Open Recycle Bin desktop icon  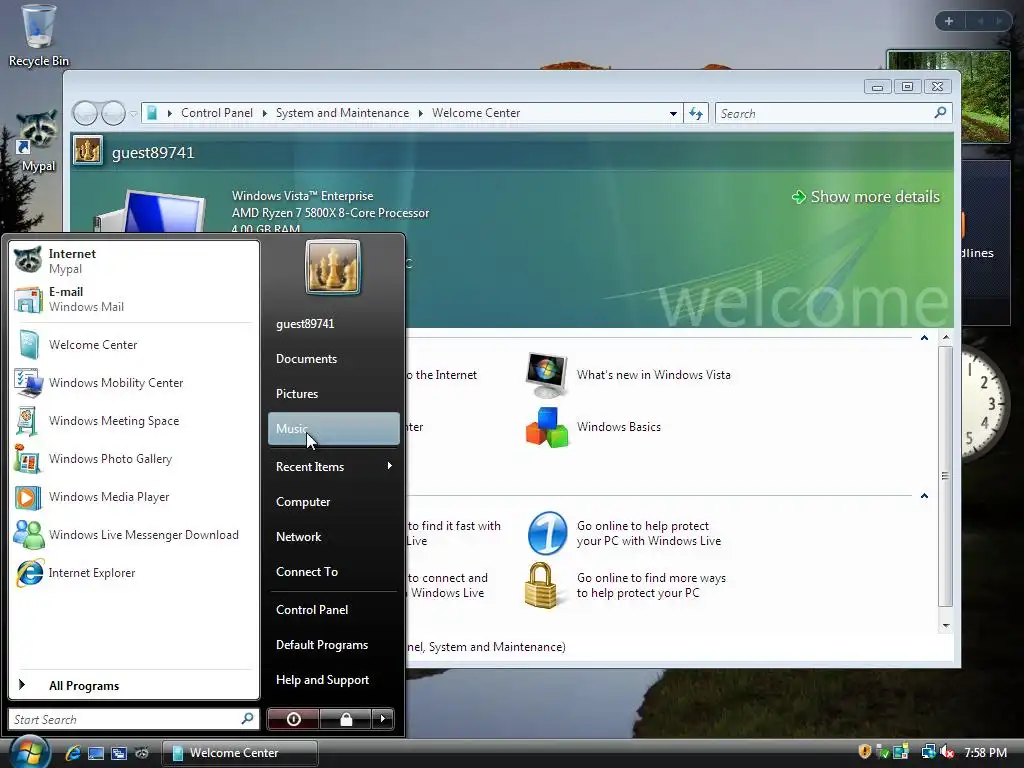(38, 36)
